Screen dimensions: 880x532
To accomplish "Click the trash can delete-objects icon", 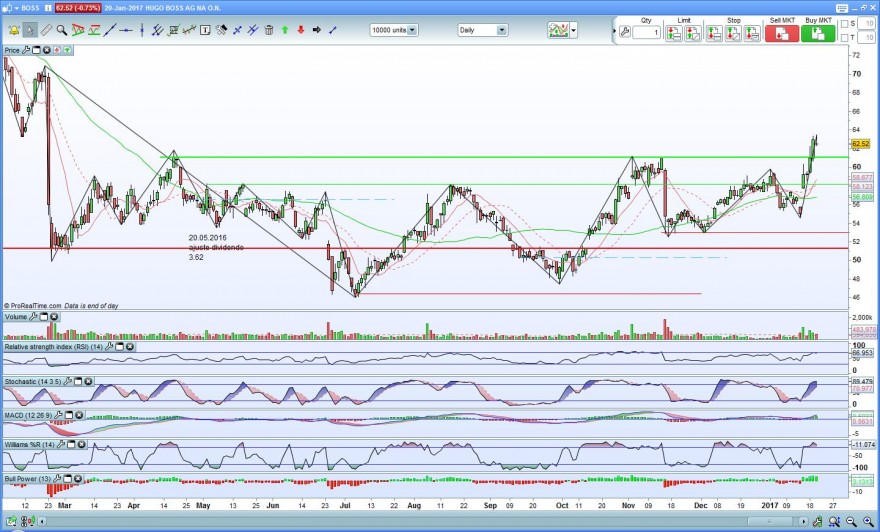I will [269, 30].
